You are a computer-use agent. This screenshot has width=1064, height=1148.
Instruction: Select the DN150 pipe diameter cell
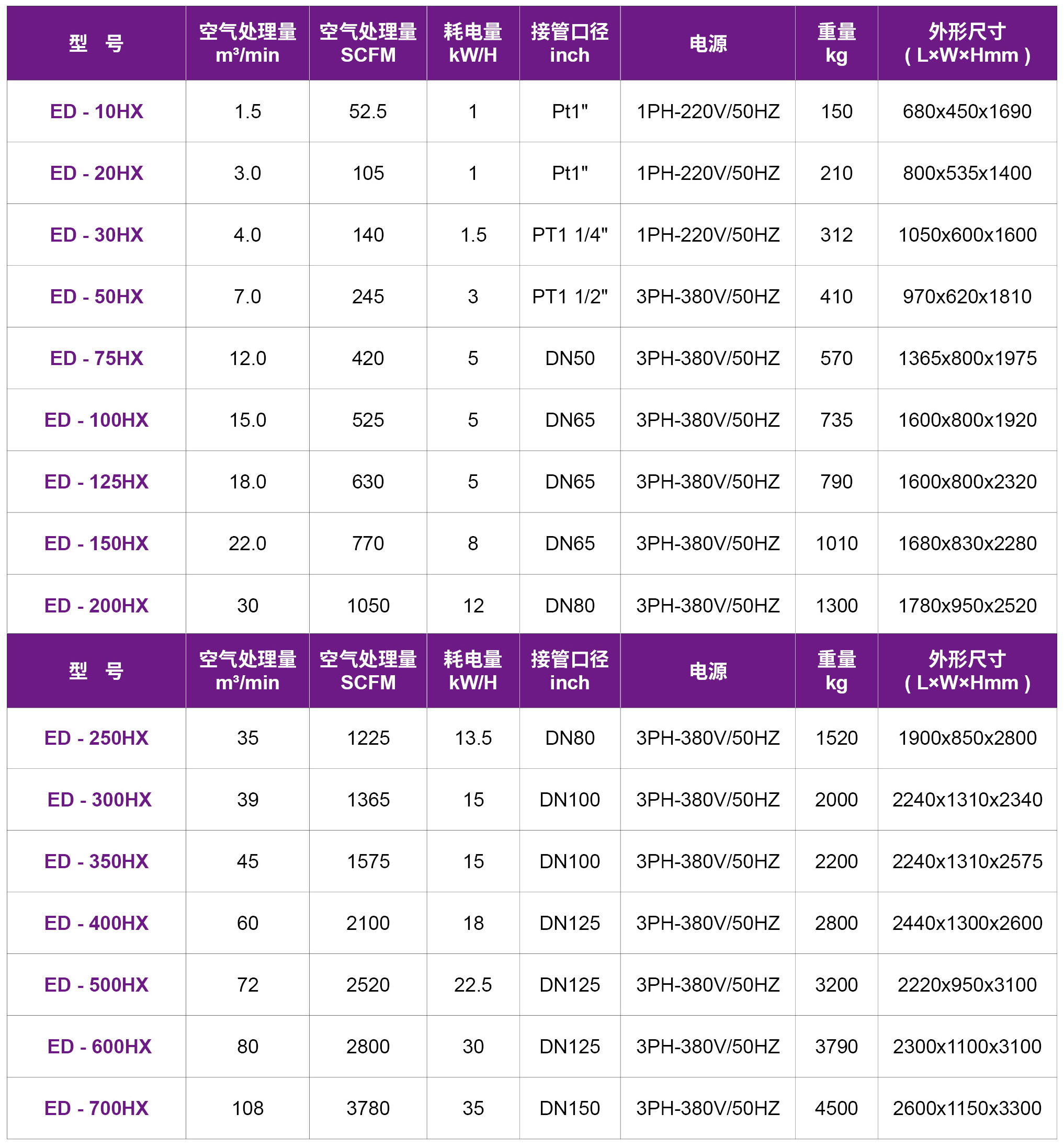pyautogui.click(x=569, y=1108)
